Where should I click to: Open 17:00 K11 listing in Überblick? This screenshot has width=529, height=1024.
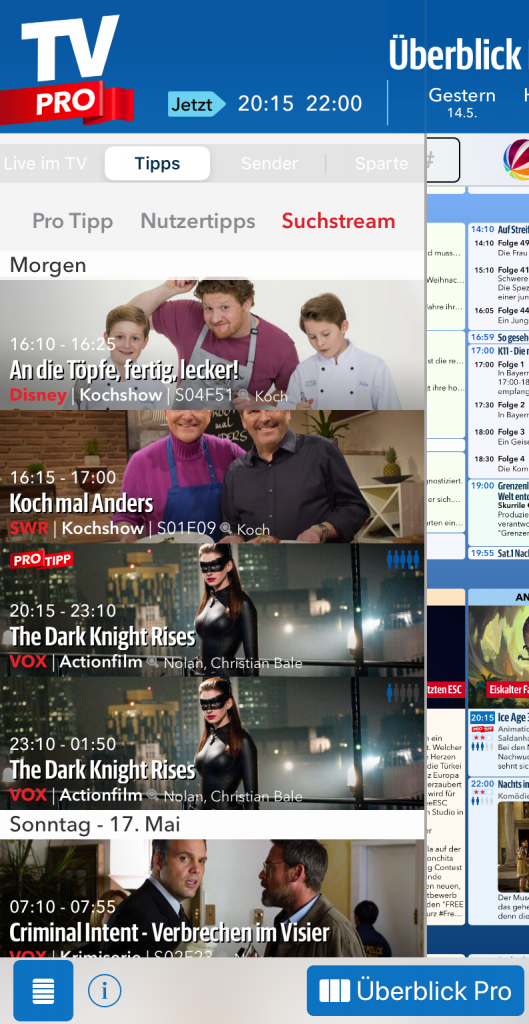pos(499,410)
